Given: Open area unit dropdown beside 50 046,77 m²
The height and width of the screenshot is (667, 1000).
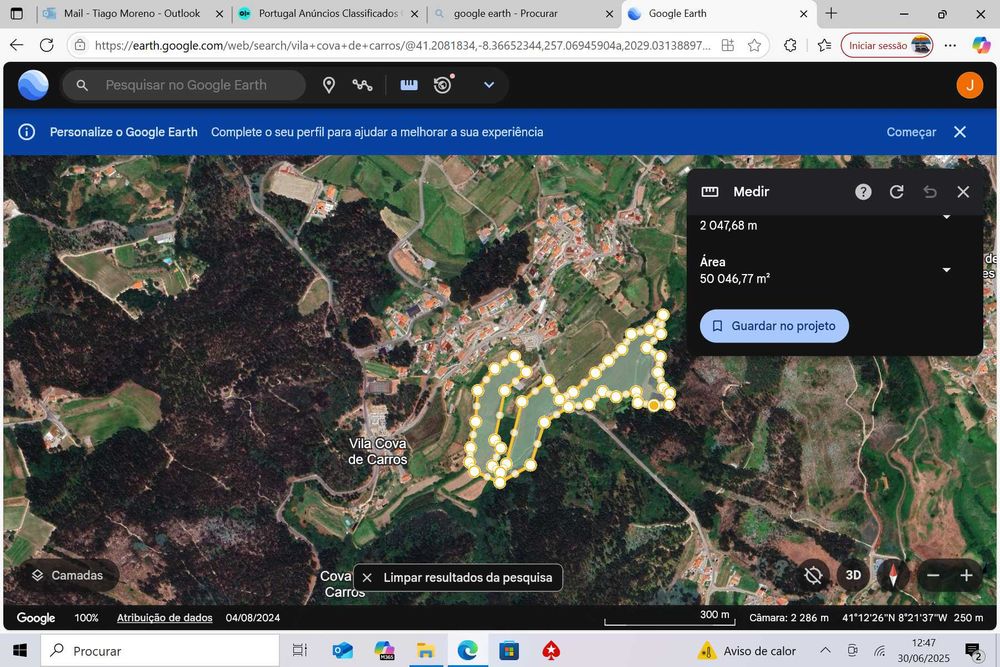Looking at the screenshot, I should coord(946,270).
